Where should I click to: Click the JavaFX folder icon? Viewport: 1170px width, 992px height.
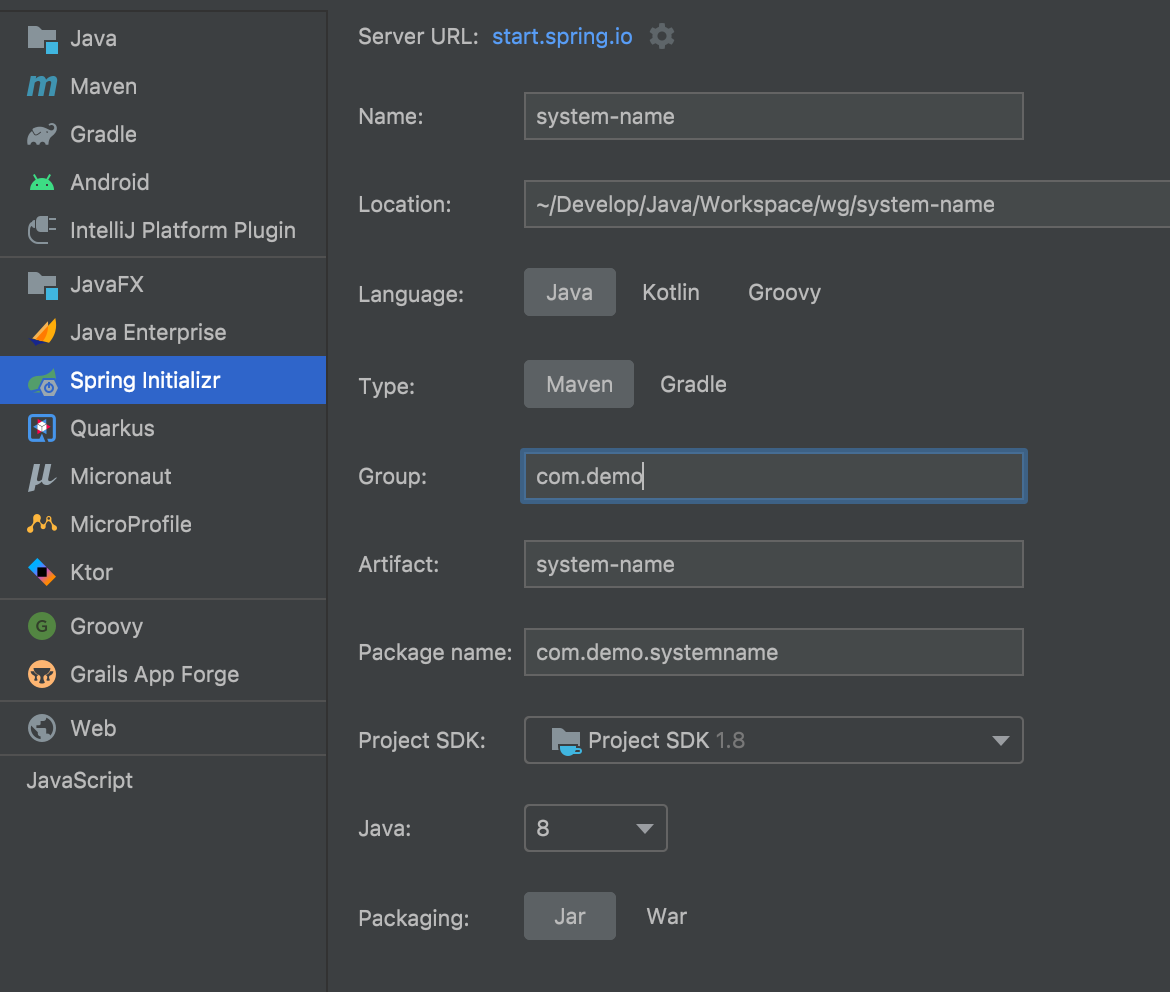pyautogui.click(x=43, y=285)
